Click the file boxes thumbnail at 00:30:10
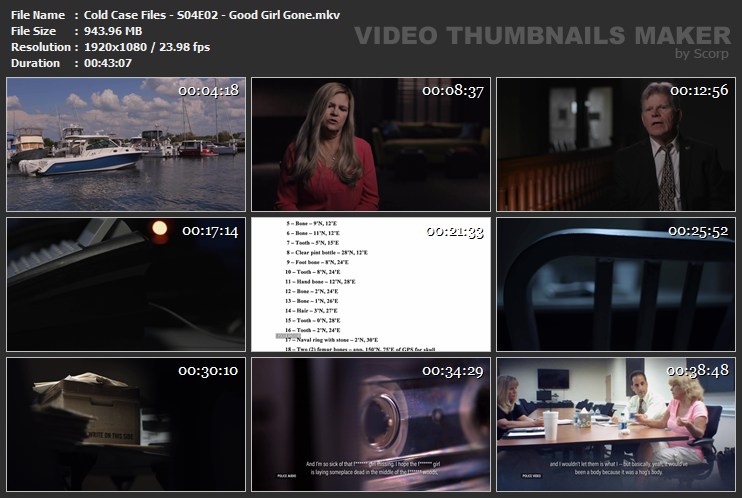 tap(126, 425)
